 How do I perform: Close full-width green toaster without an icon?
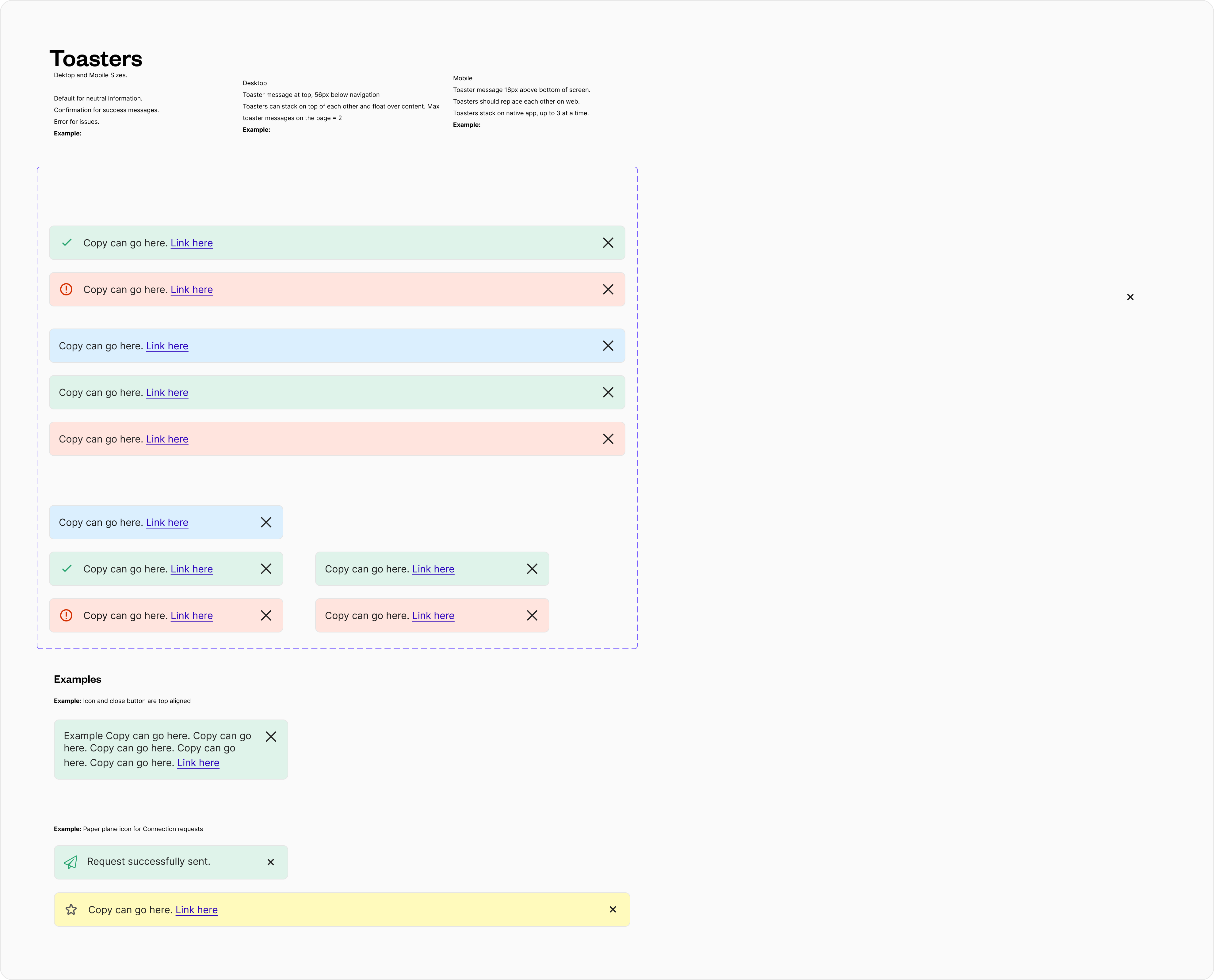pyautogui.click(x=608, y=392)
